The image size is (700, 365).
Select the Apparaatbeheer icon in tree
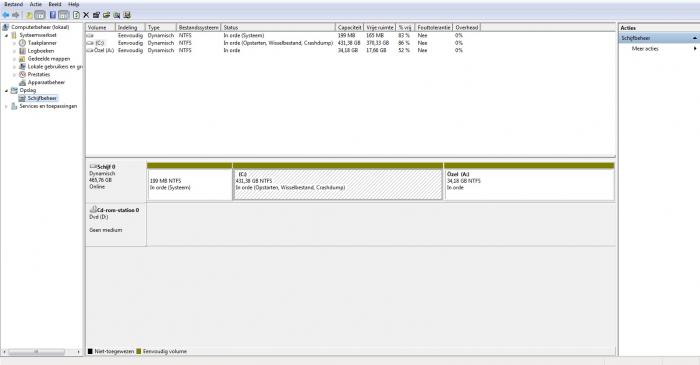pos(22,83)
